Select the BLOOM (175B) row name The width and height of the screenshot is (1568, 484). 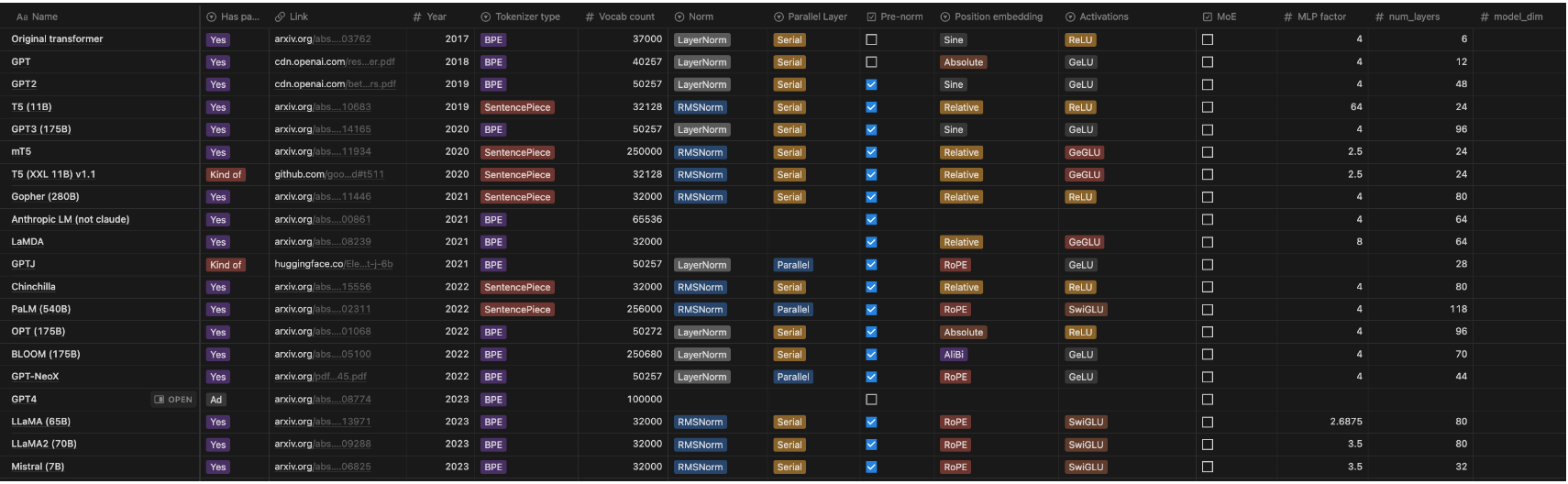click(x=46, y=354)
